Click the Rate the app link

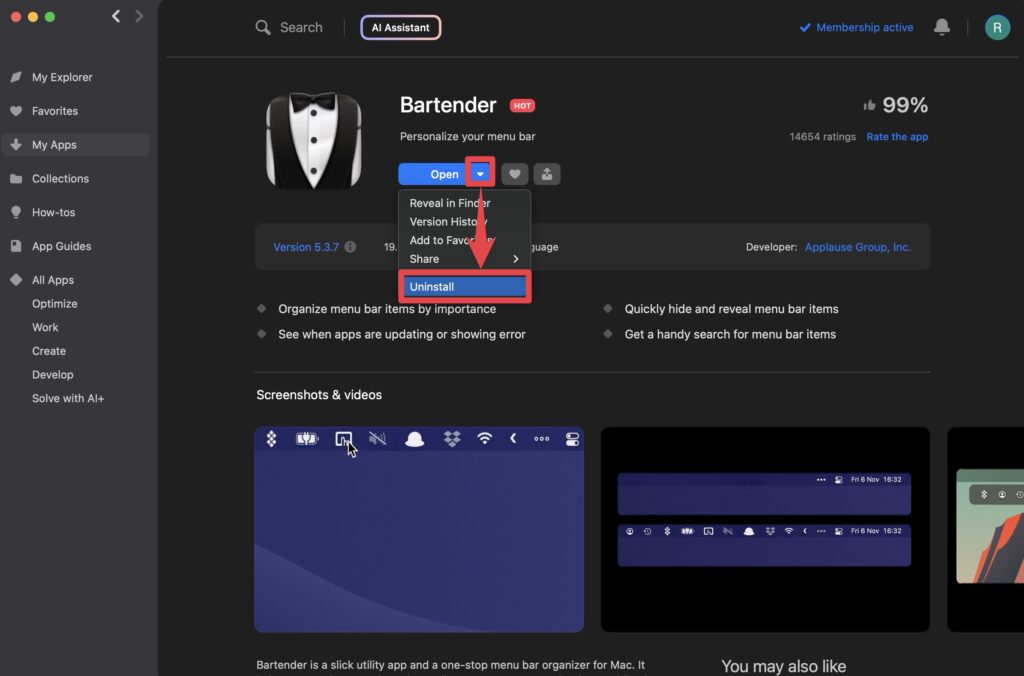(897, 137)
